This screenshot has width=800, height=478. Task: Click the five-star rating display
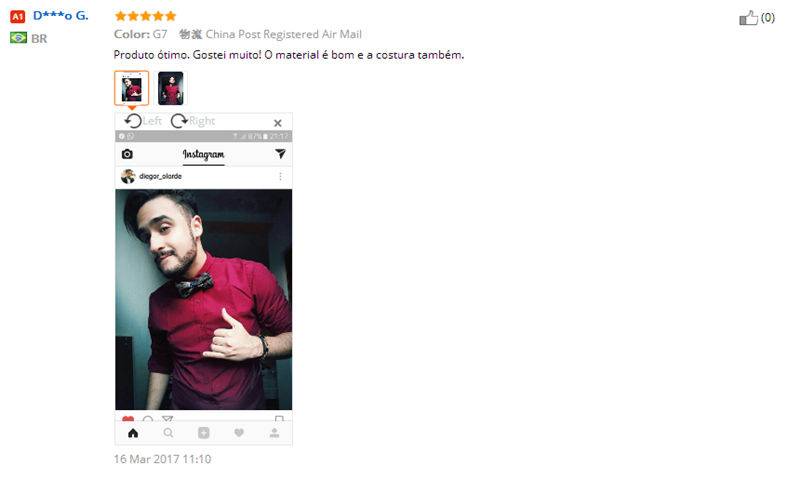pos(145,16)
